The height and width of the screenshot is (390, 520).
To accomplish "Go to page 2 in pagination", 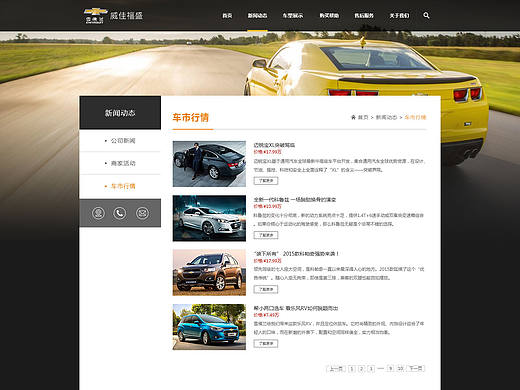I will point(361,369).
